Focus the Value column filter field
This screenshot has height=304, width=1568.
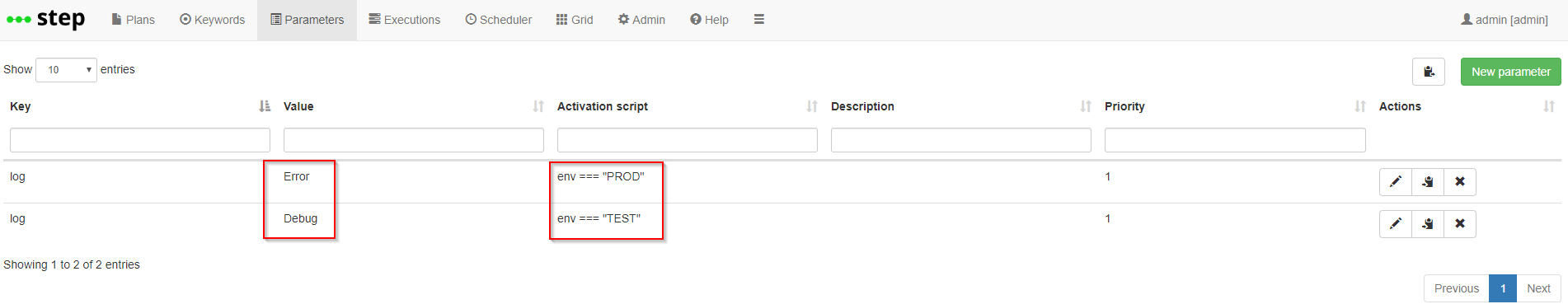click(x=414, y=140)
